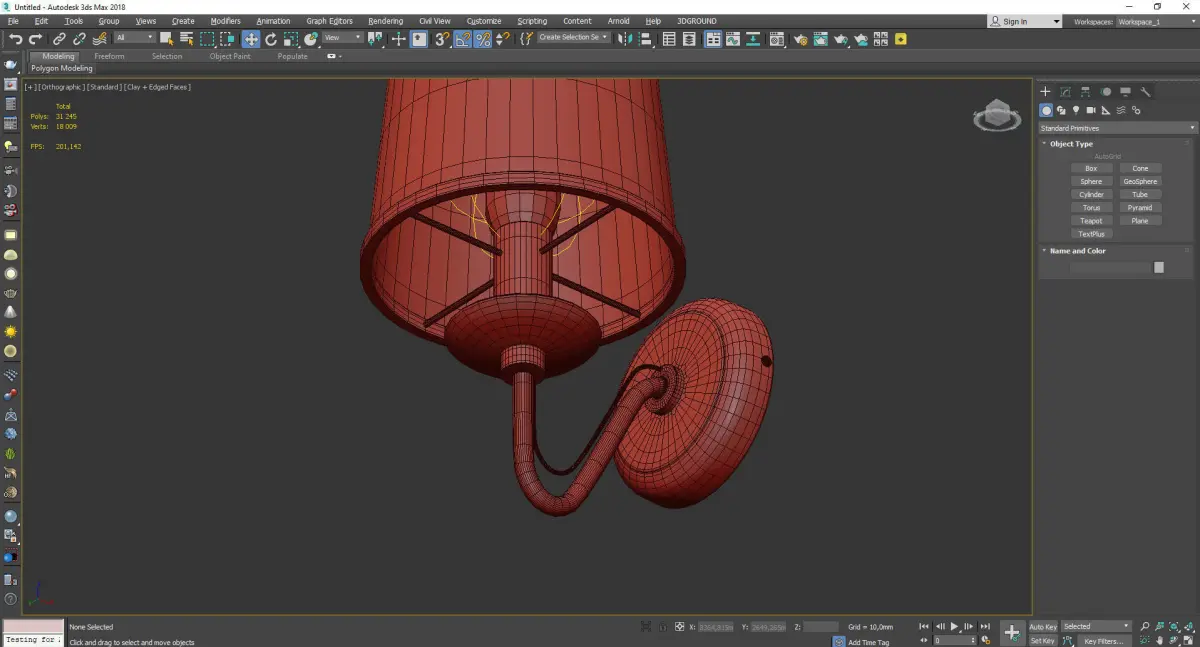
Task: Click the Play Animation button
Action: click(x=955, y=627)
